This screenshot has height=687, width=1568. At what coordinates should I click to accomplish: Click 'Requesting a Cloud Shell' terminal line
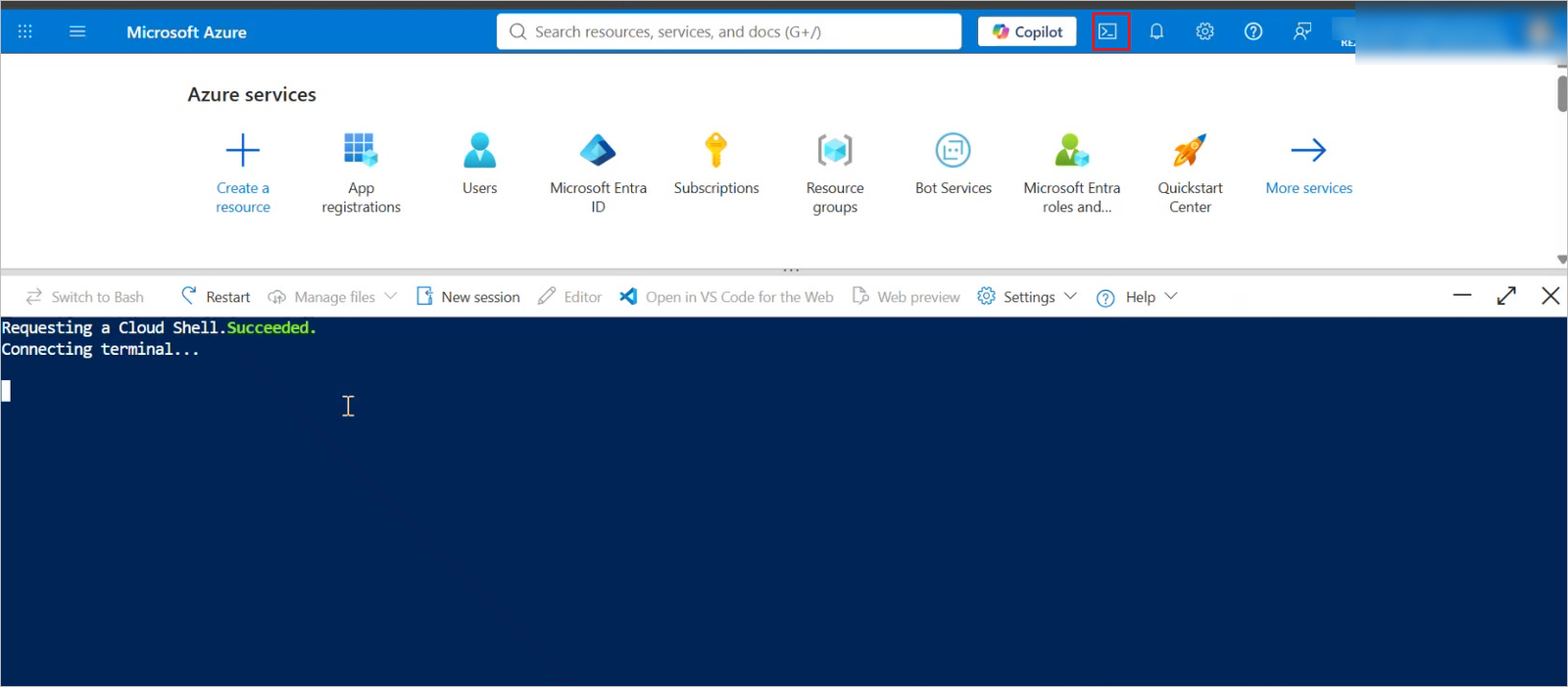(159, 328)
